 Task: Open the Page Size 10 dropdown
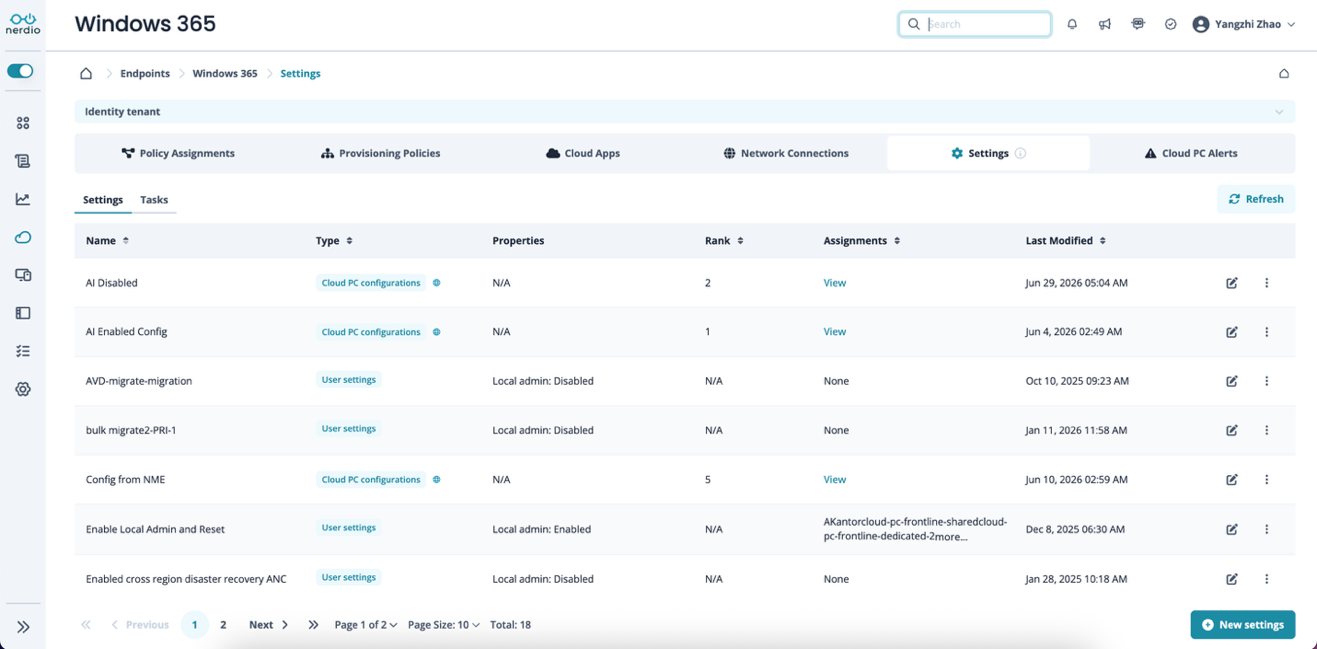tap(444, 625)
